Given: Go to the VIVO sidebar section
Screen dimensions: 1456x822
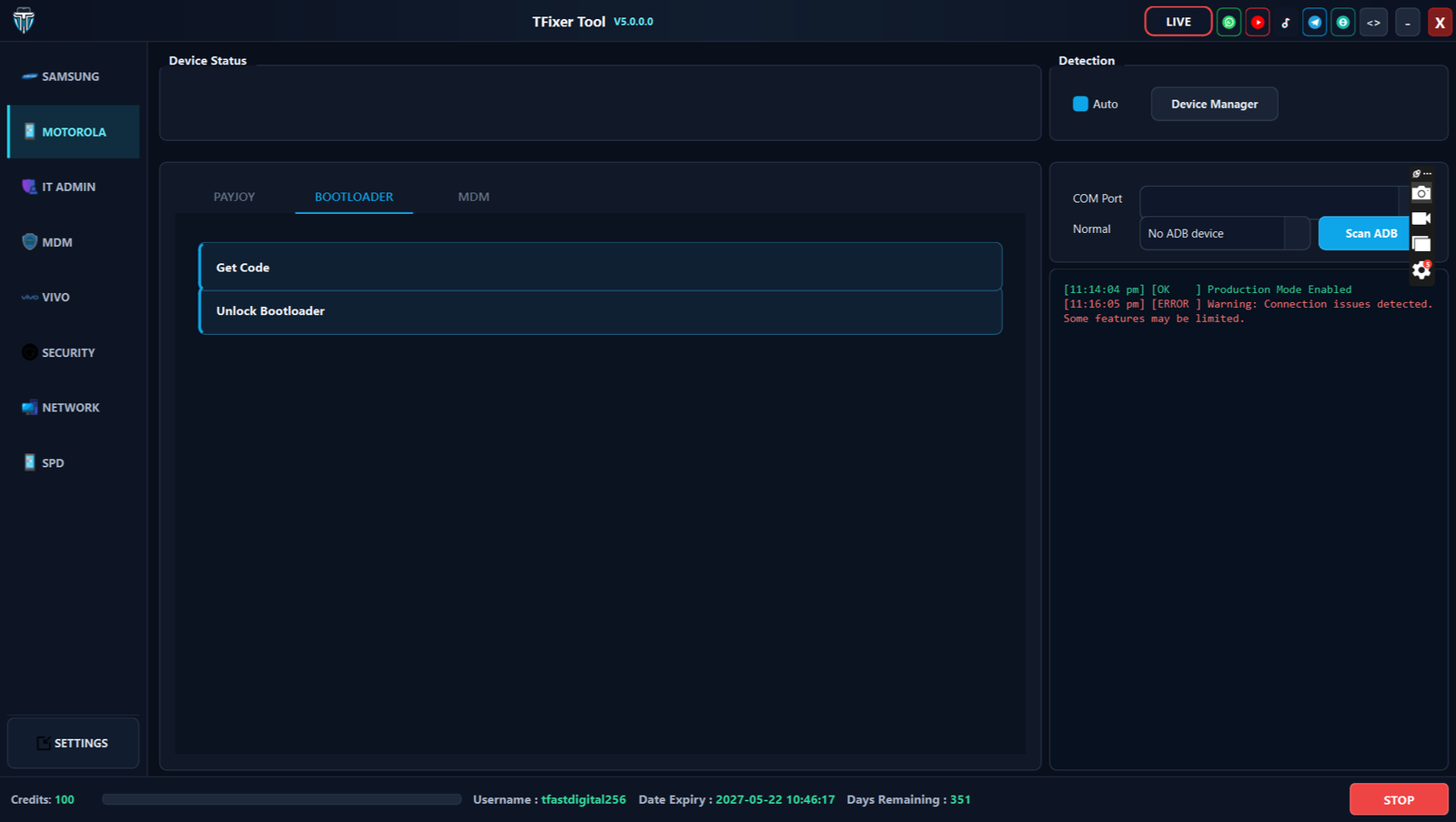Looking at the screenshot, I should point(74,297).
